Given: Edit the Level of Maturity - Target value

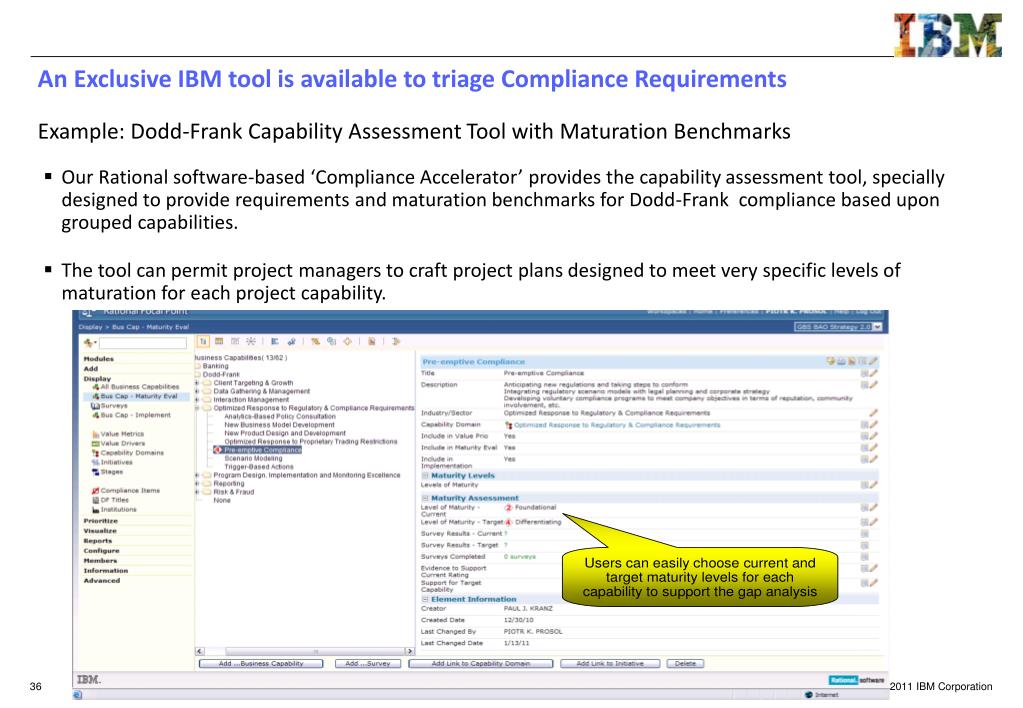Looking at the screenshot, I should 873,522.
